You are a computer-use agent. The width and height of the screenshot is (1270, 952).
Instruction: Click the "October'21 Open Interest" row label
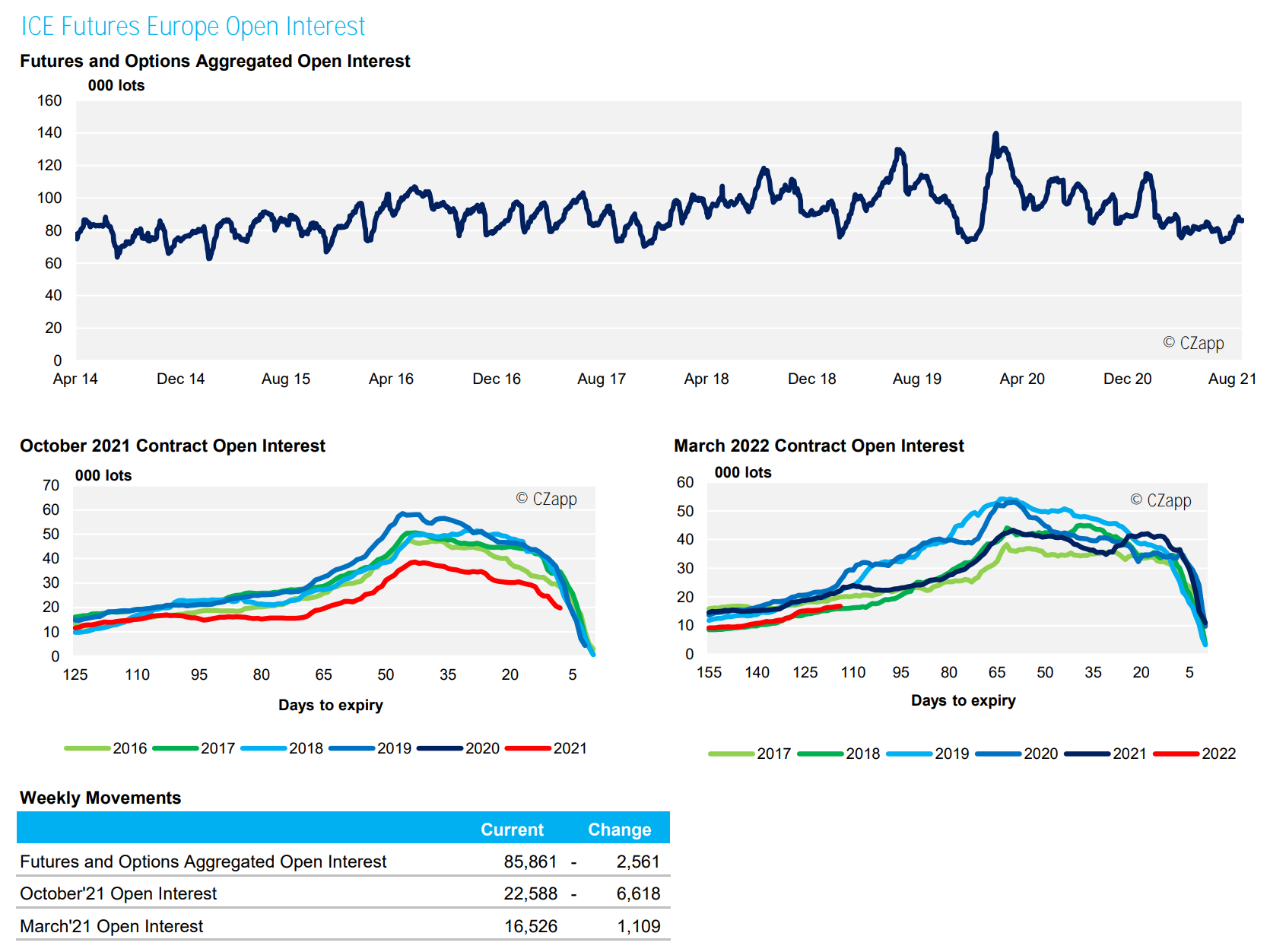coord(118,893)
